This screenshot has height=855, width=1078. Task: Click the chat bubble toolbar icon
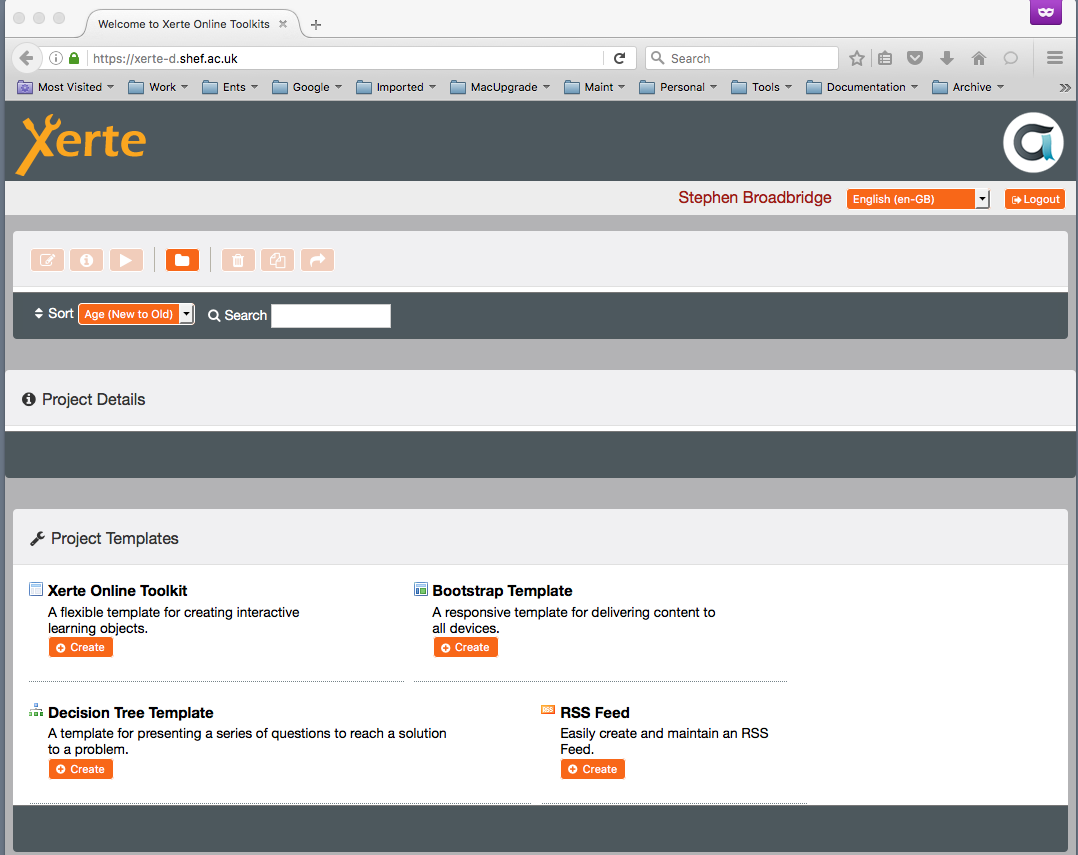[x=1011, y=58]
